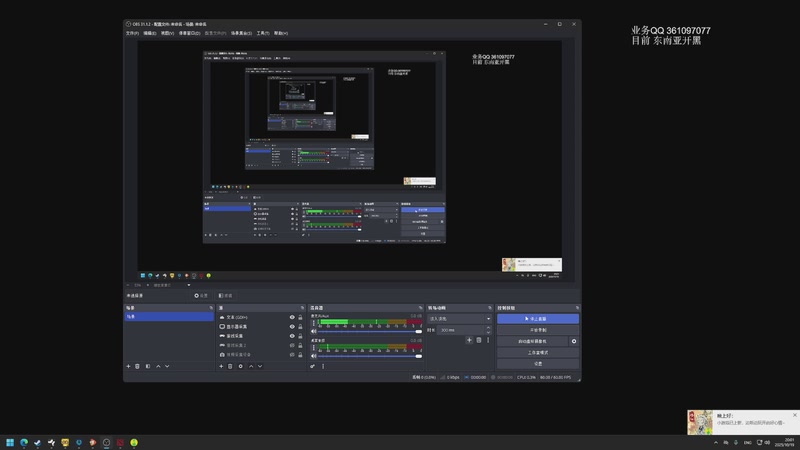This screenshot has height=450, width=800.
Task: Click the transition duration 300 ms field
Action: click(x=461, y=330)
